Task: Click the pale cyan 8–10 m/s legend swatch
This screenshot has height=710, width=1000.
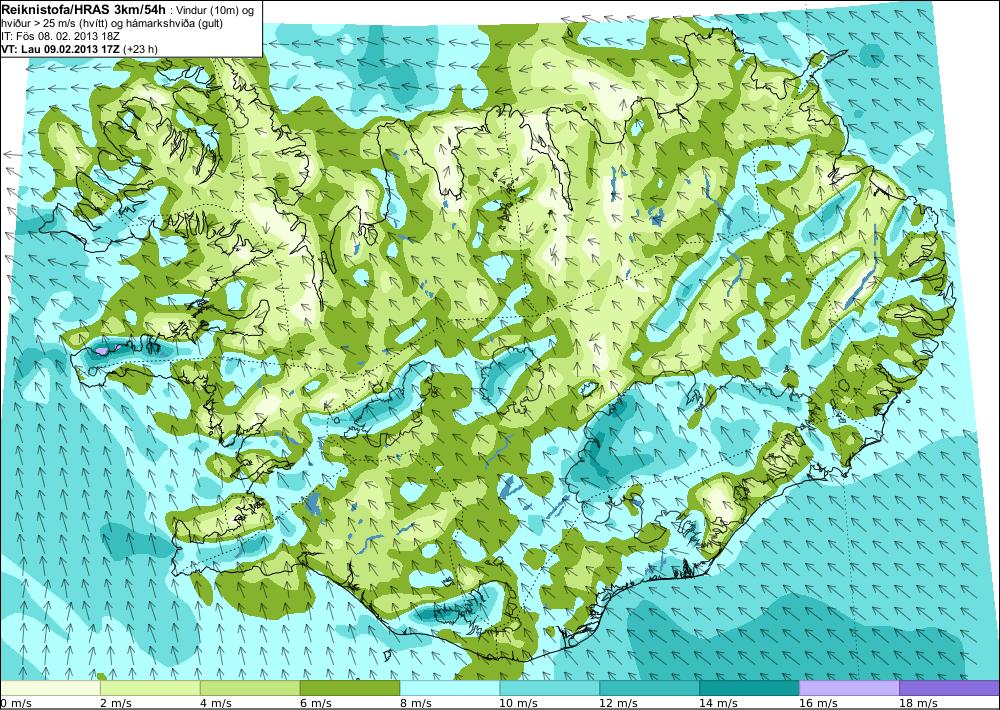Action: tap(450, 688)
